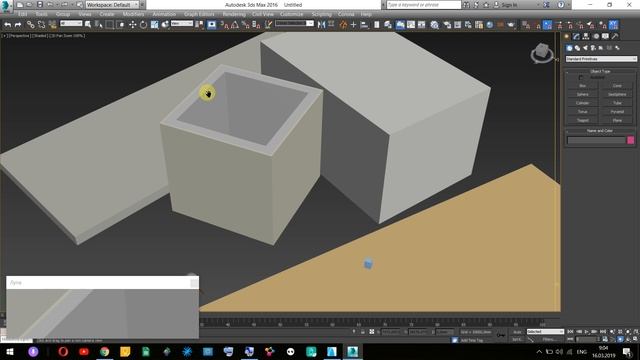This screenshot has height=360, width=640.
Task: Toggle the AutoGrid checkbox
Action: (x=581, y=77)
